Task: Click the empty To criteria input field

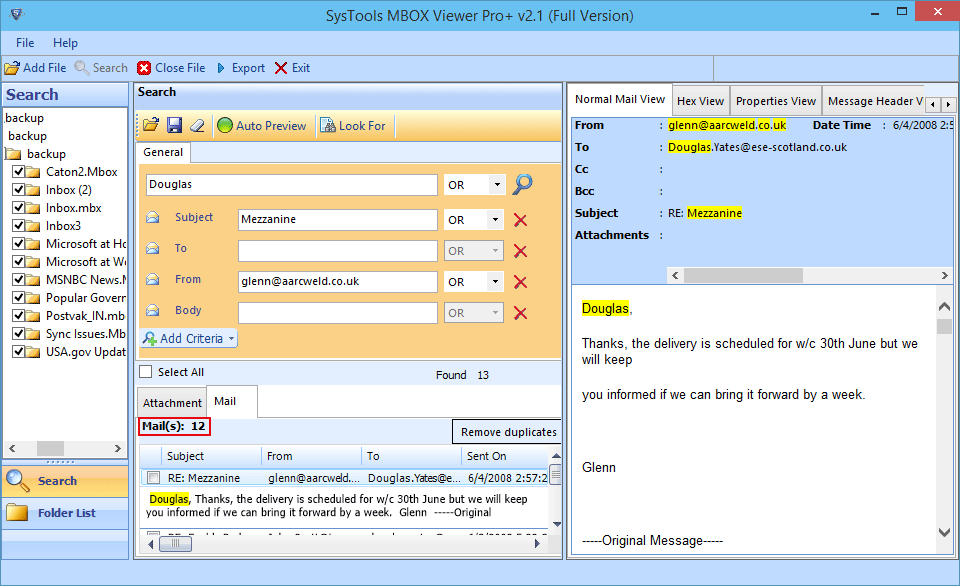Action: [x=337, y=250]
